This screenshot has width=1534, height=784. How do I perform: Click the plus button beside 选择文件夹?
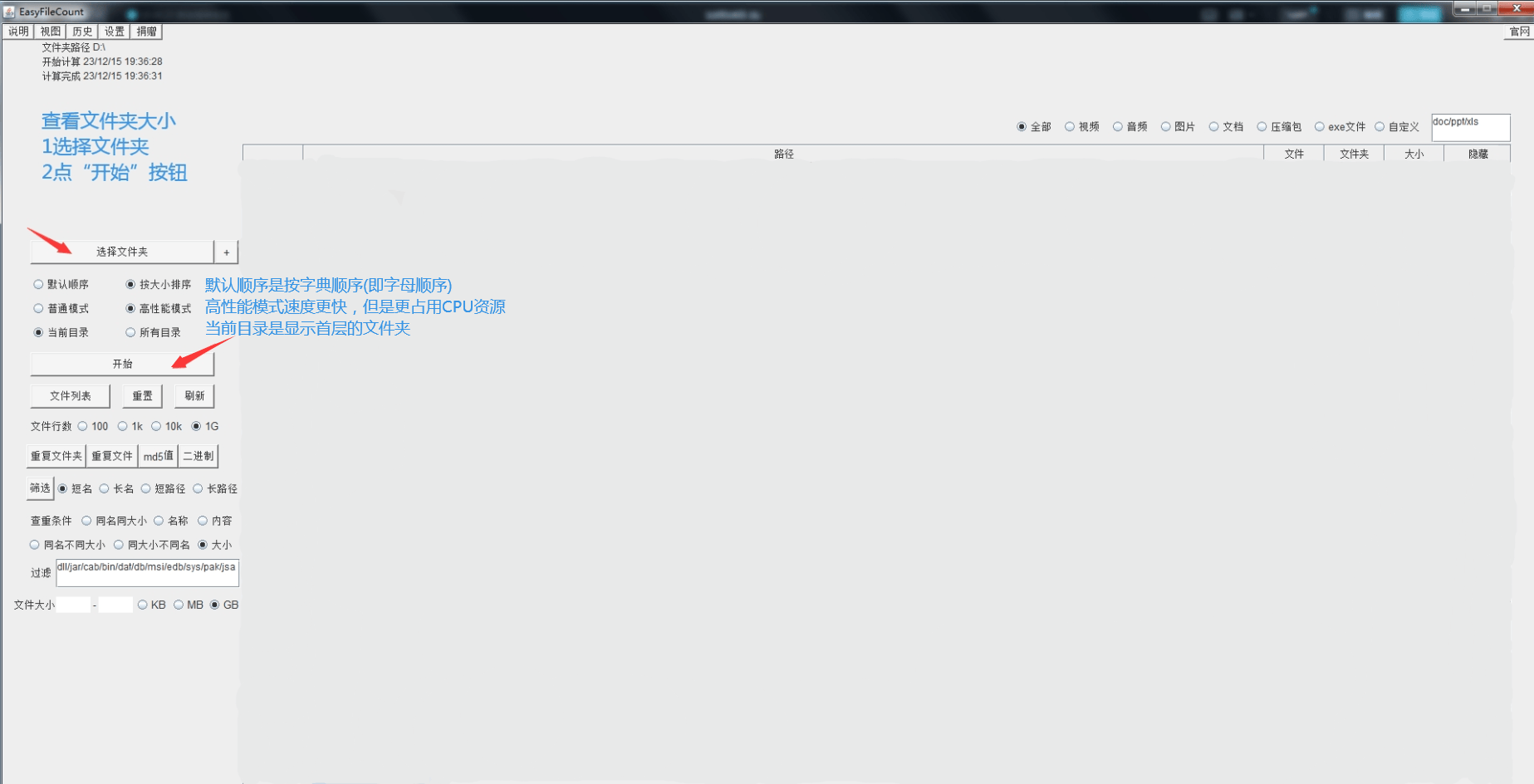[x=226, y=252]
